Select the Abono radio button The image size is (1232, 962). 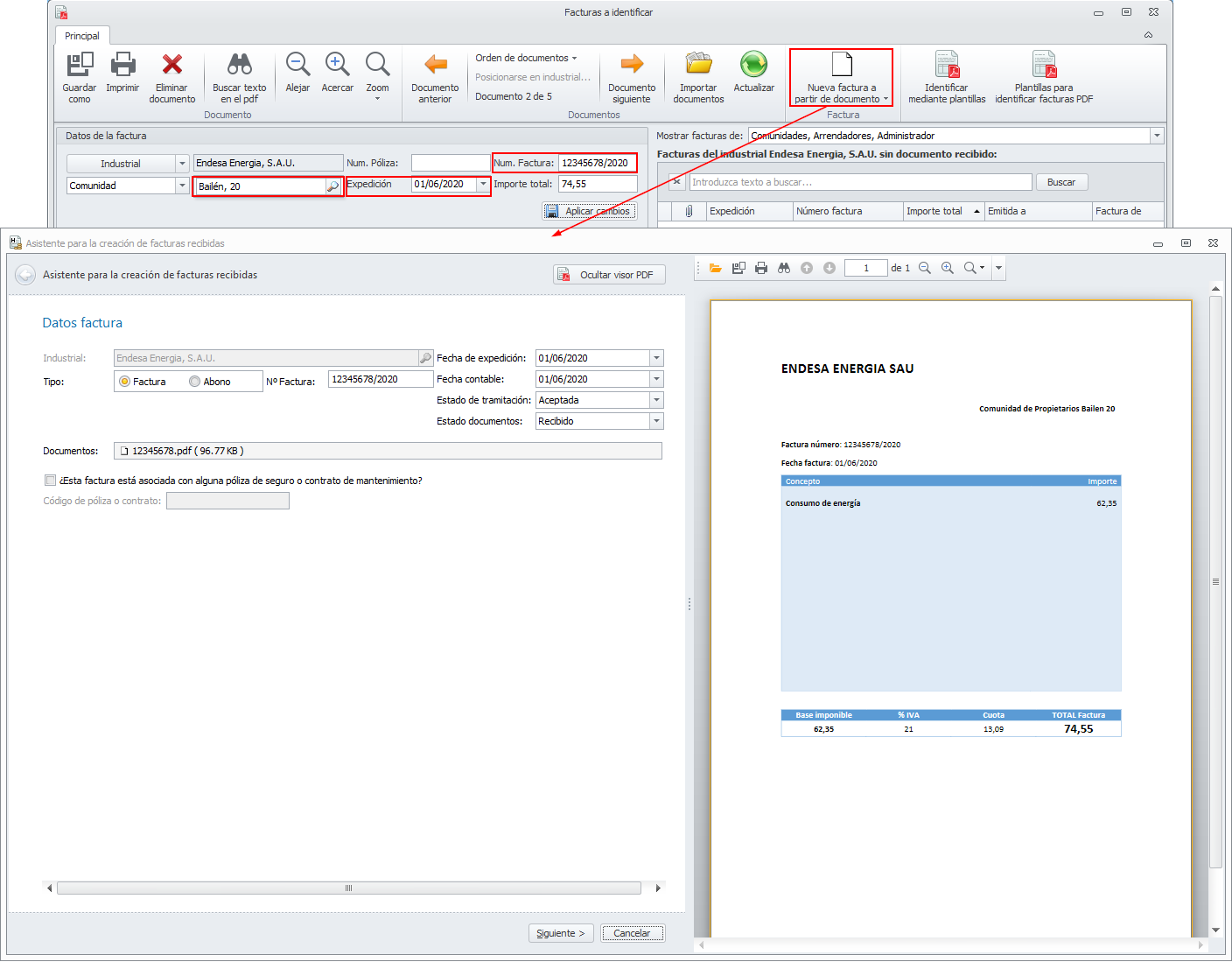click(195, 382)
